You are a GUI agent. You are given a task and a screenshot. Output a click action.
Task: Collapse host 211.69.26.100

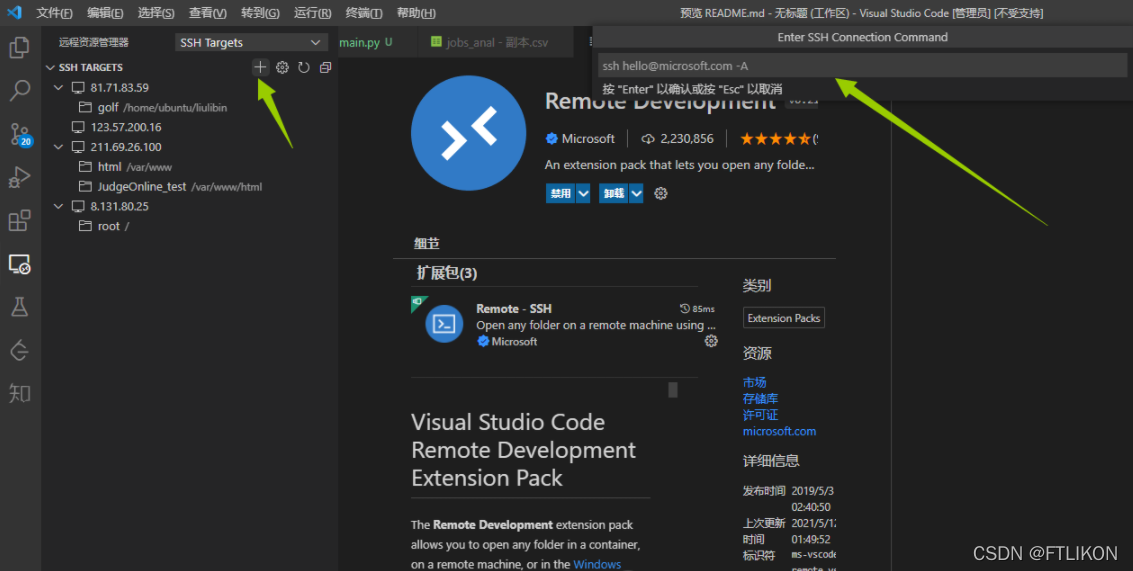click(59, 147)
